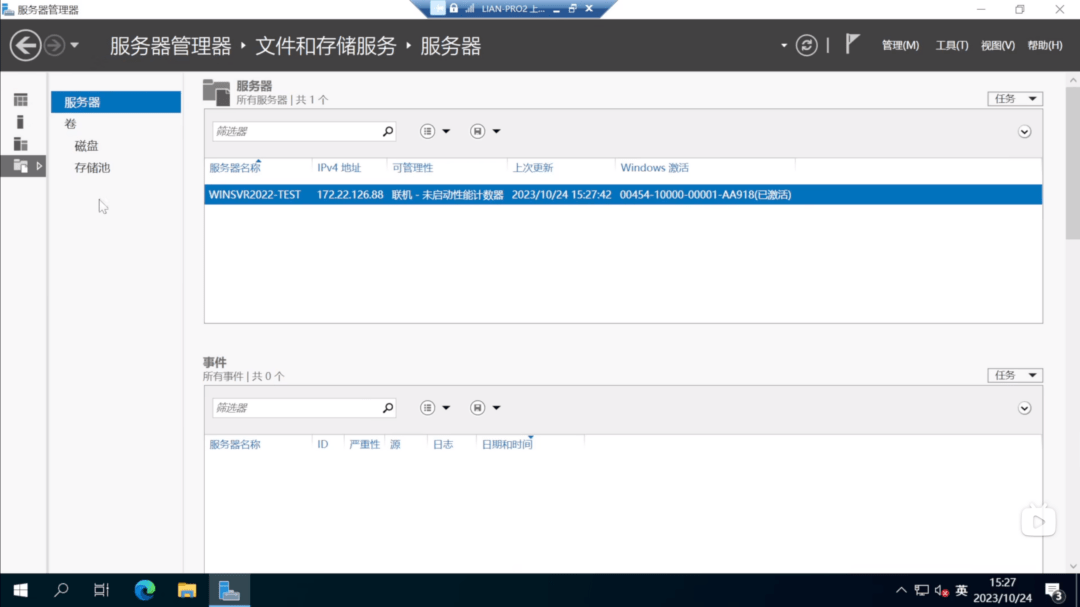The height and width of the screenshot is (607, 1080).
Task: Open File Explorer from the taskbar
Action: click(187, 590)
